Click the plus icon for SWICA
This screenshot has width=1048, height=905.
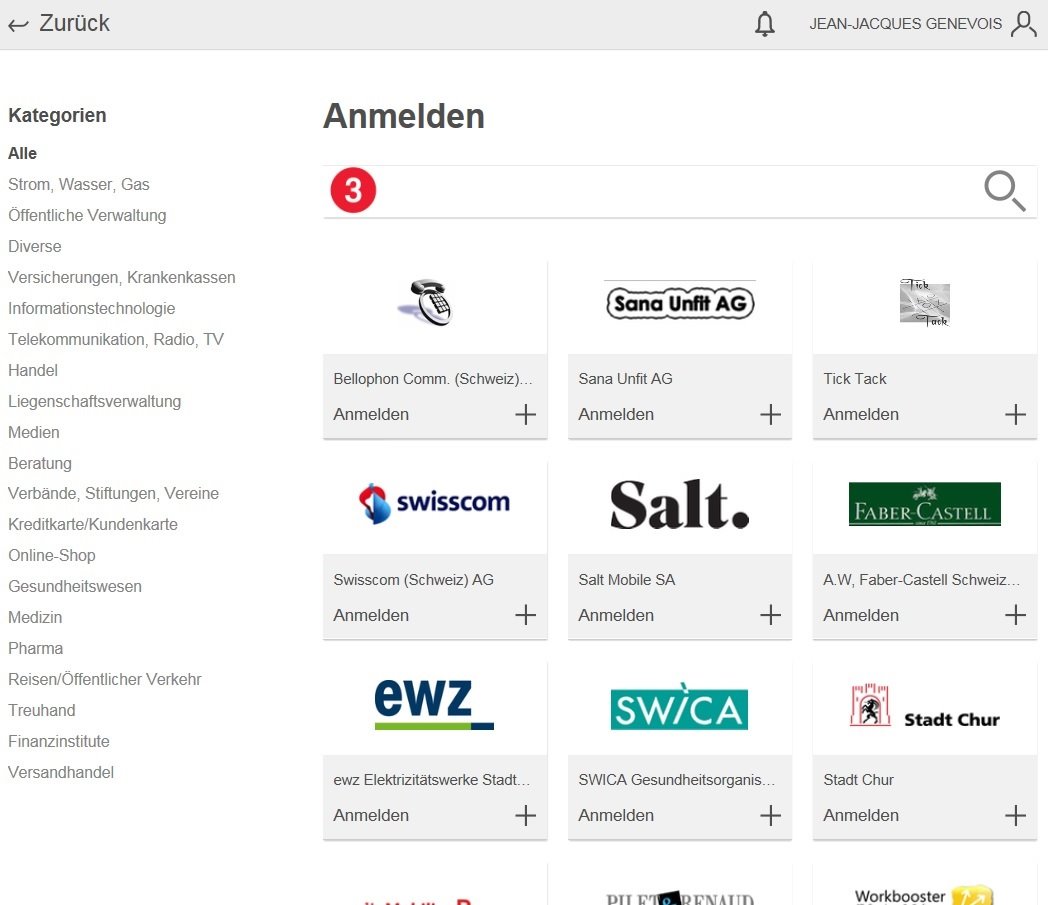(770, 815)
